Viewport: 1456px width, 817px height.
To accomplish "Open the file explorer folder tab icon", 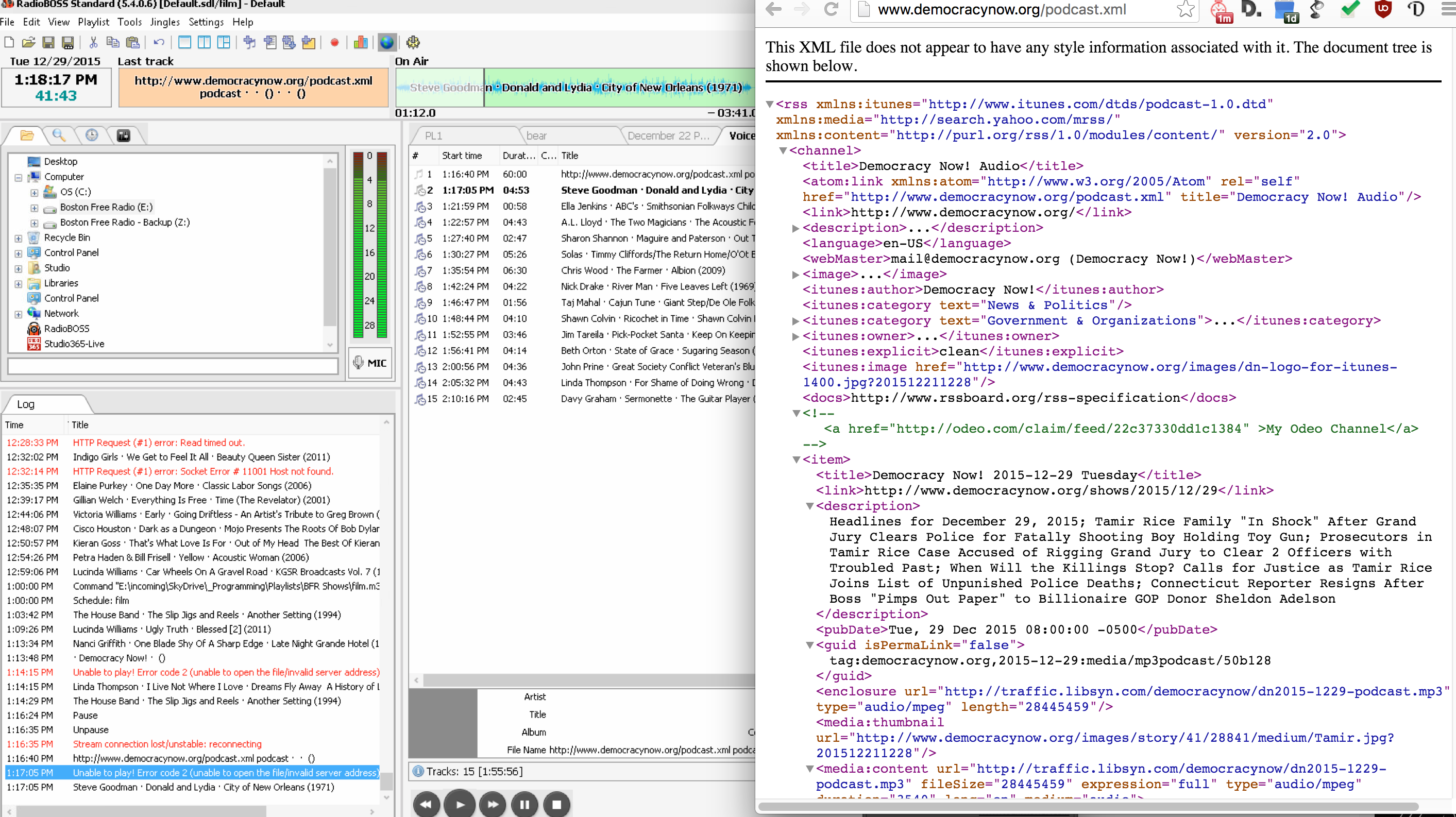I will point(27,135).
